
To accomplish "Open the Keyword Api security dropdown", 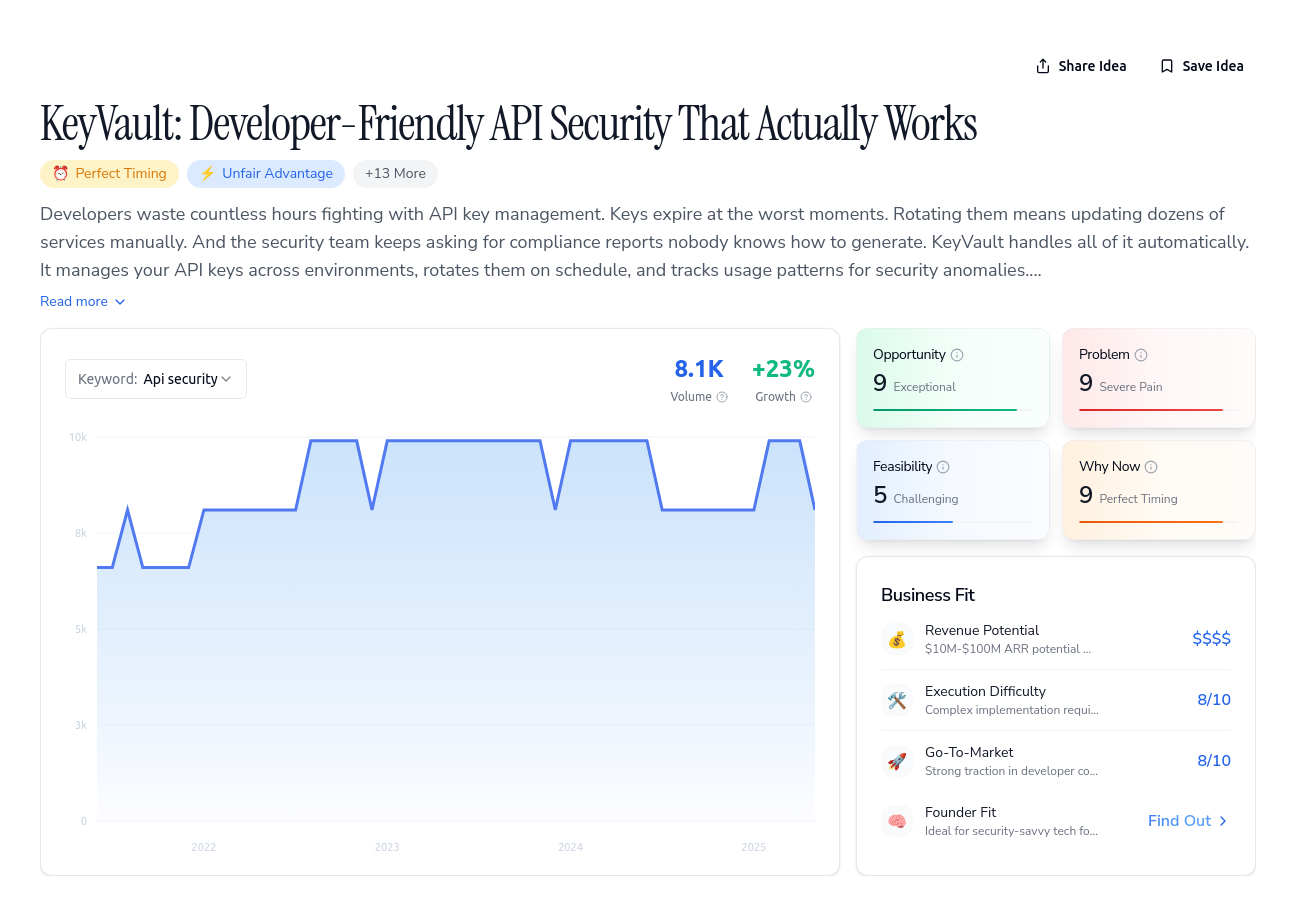I will [156, 379].
